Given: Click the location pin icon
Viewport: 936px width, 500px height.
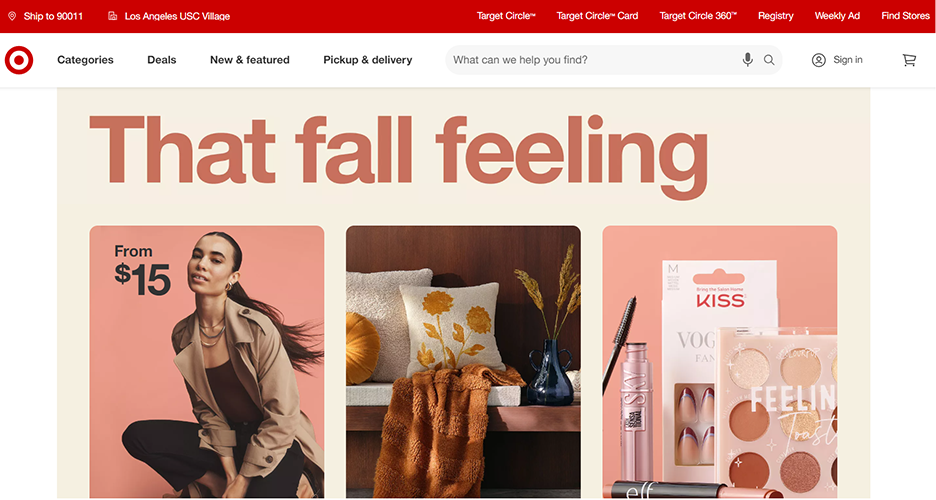Looking at the screenshot, I should coord(12,16).
